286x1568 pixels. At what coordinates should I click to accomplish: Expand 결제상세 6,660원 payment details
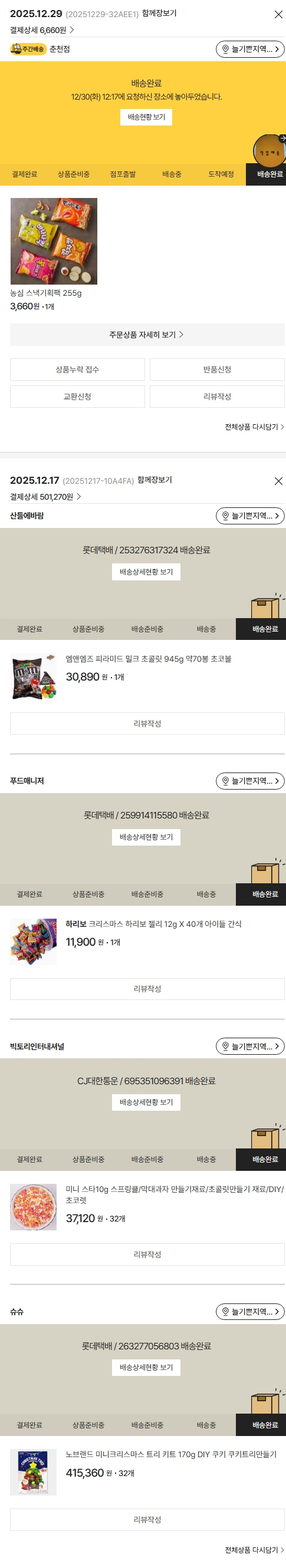(x=42, y=30)
